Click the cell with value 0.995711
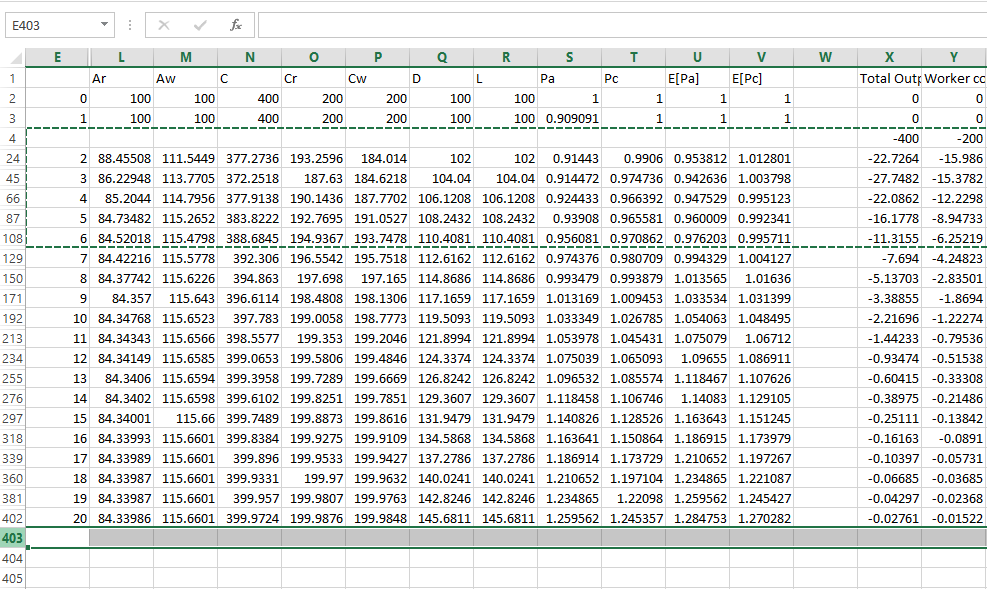 click(762, 238)
